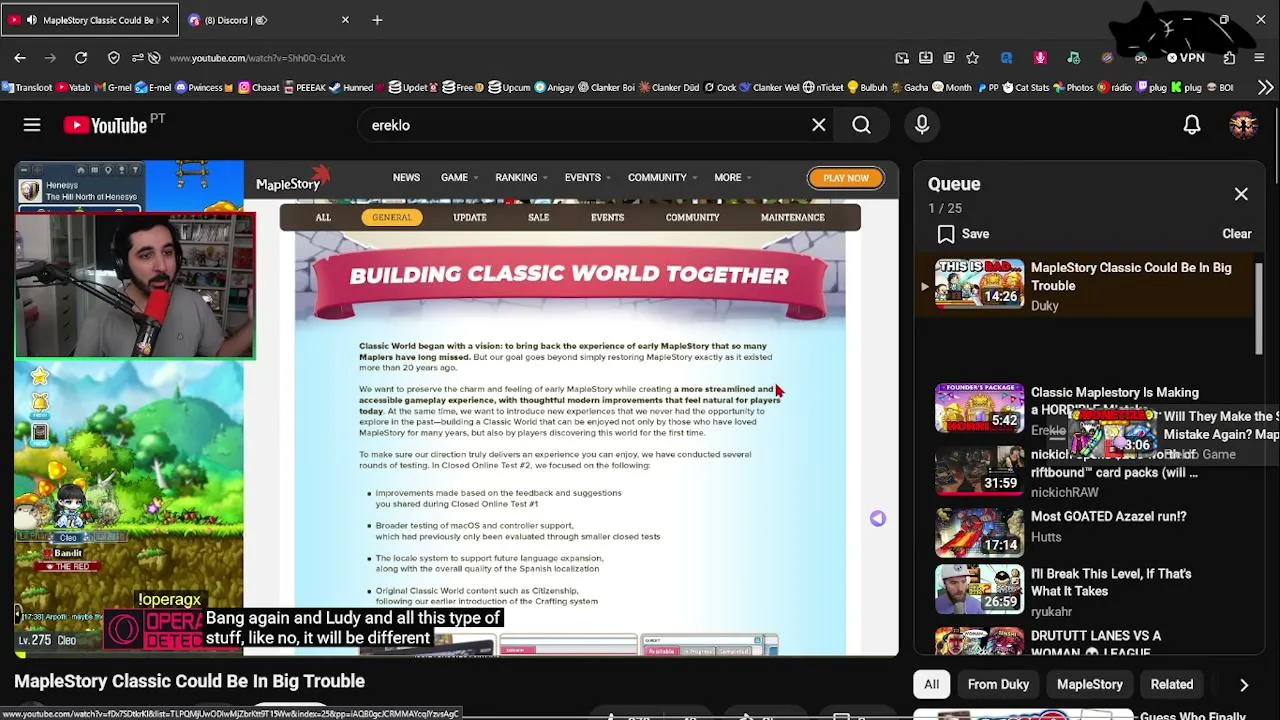Open the nickichRAW queue video thumbnail
Image resolution: width=1280 pixels, height=720 pixels.
(x=979, y=471)
